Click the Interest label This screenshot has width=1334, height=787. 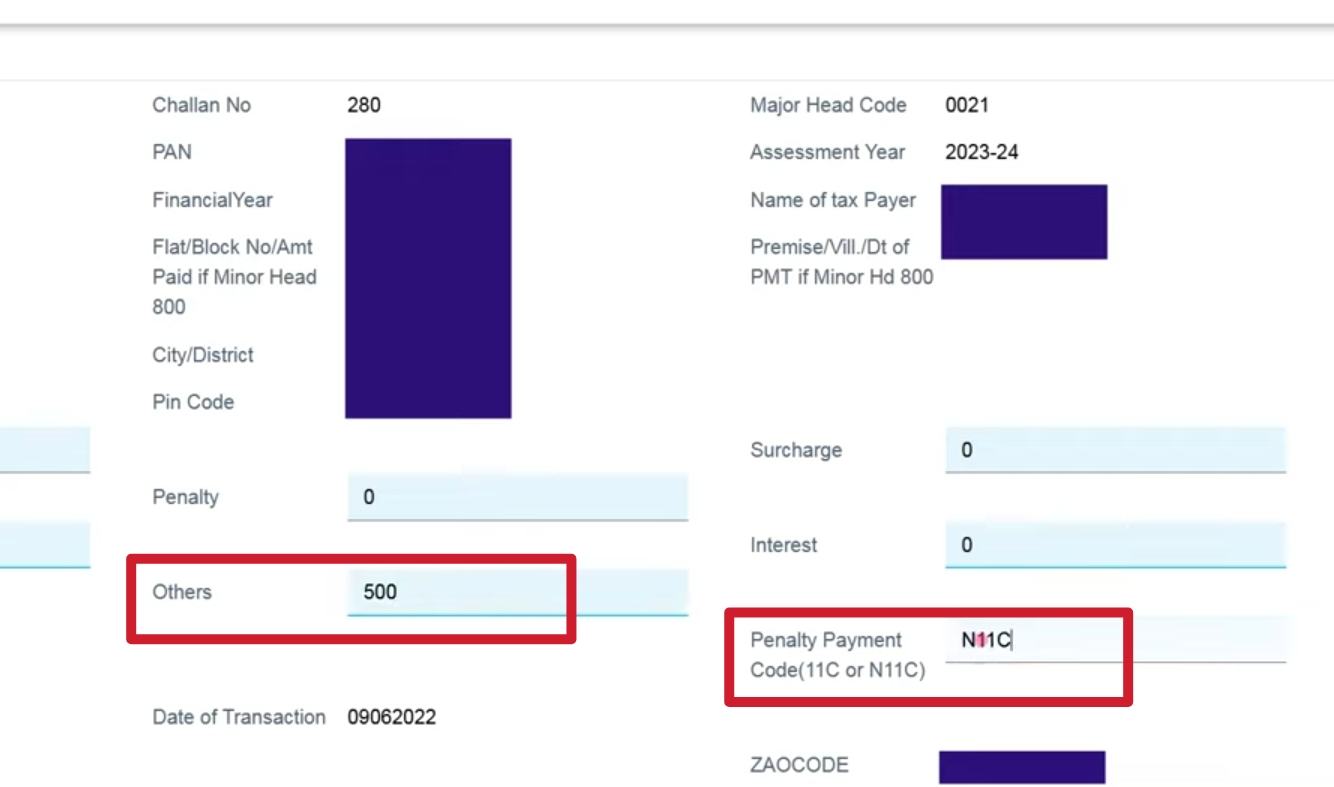784,545
